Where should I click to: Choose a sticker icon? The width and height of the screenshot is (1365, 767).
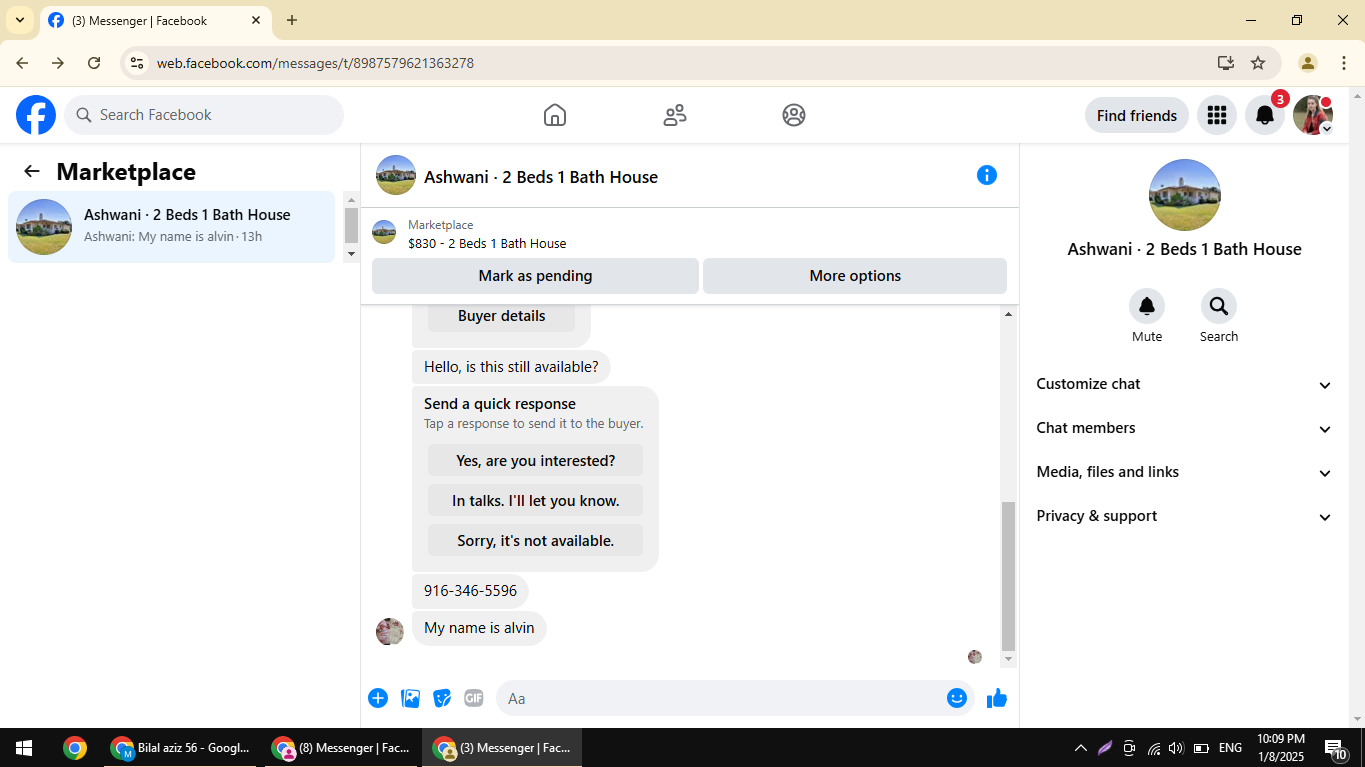442,698
